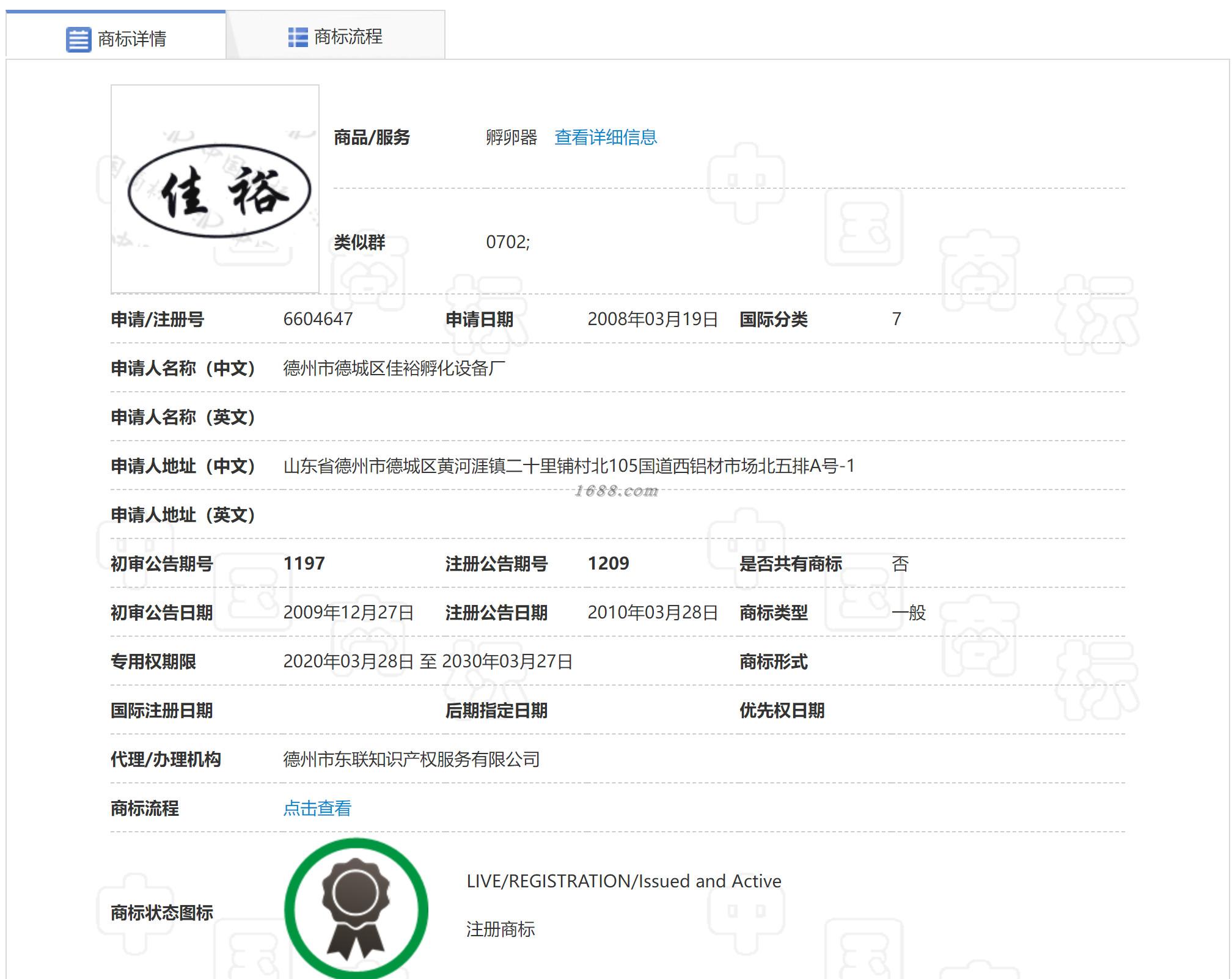Click the list icon beside 商标流程 tab
The image size is (1232, 979).
298,37
